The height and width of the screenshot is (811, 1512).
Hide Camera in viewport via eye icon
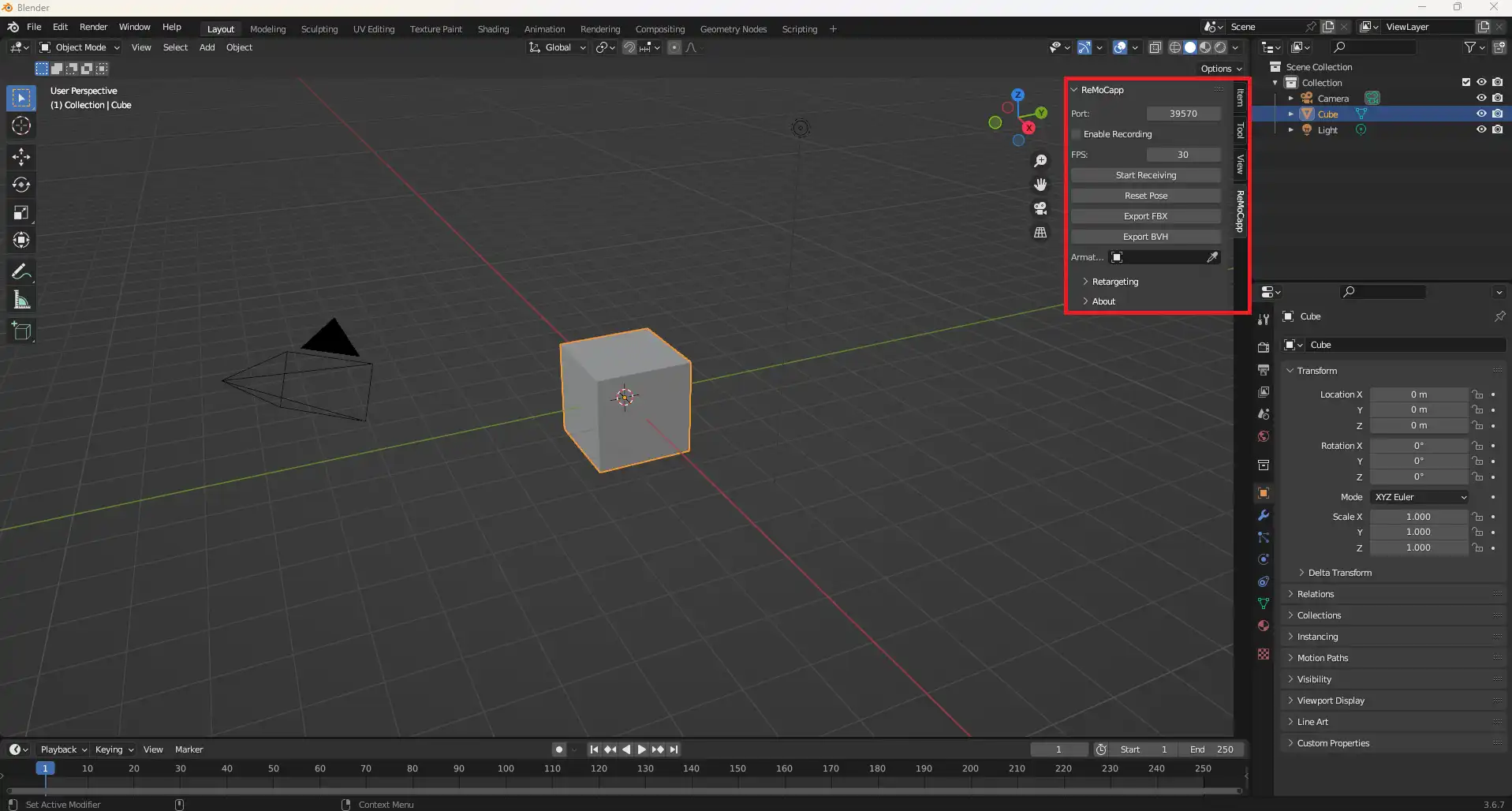tap(1481, 98)
